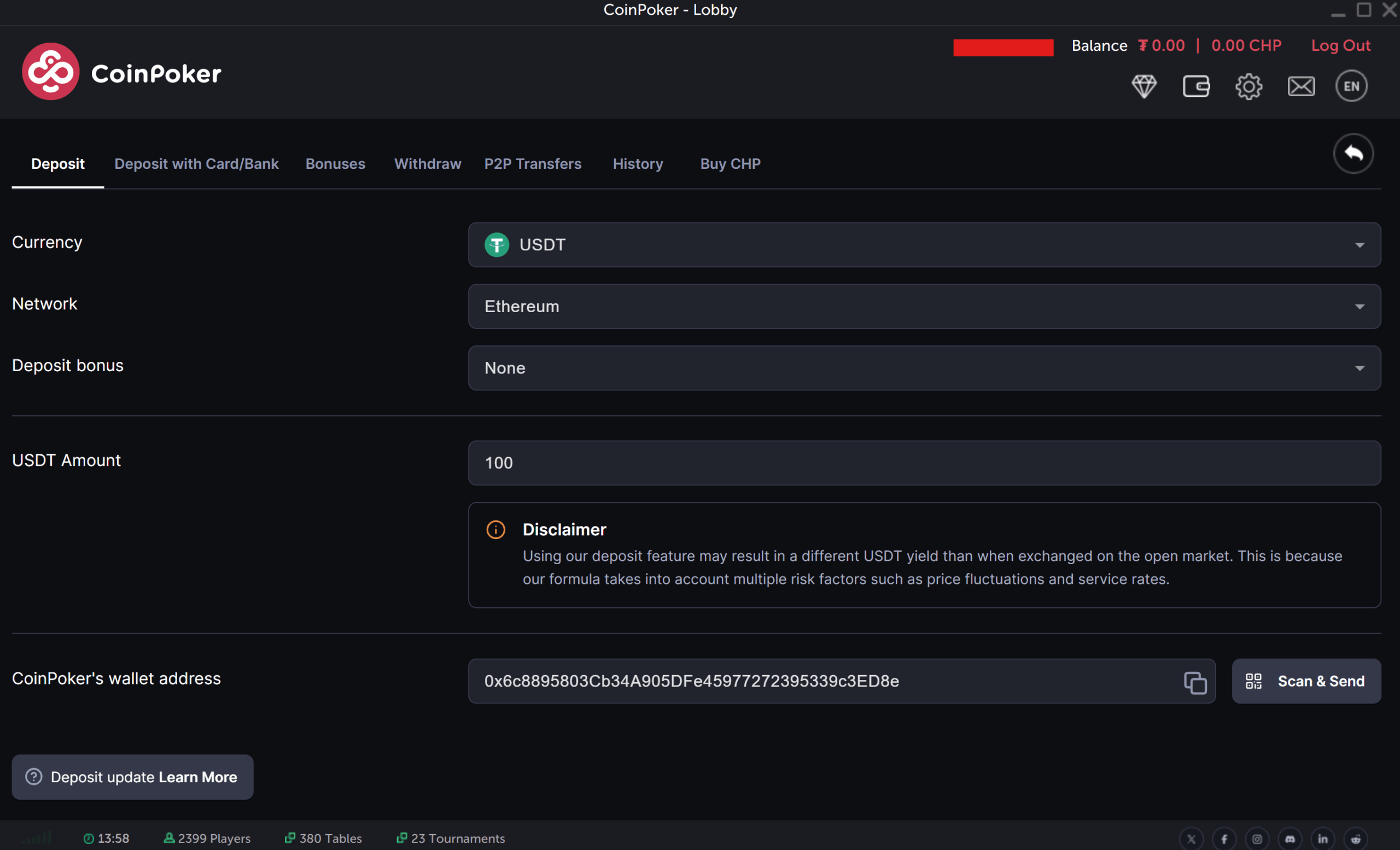This screenshot has width=1400, height=850.
Task: Click 23 Tournaments in status bar
Action: point(451,838)
